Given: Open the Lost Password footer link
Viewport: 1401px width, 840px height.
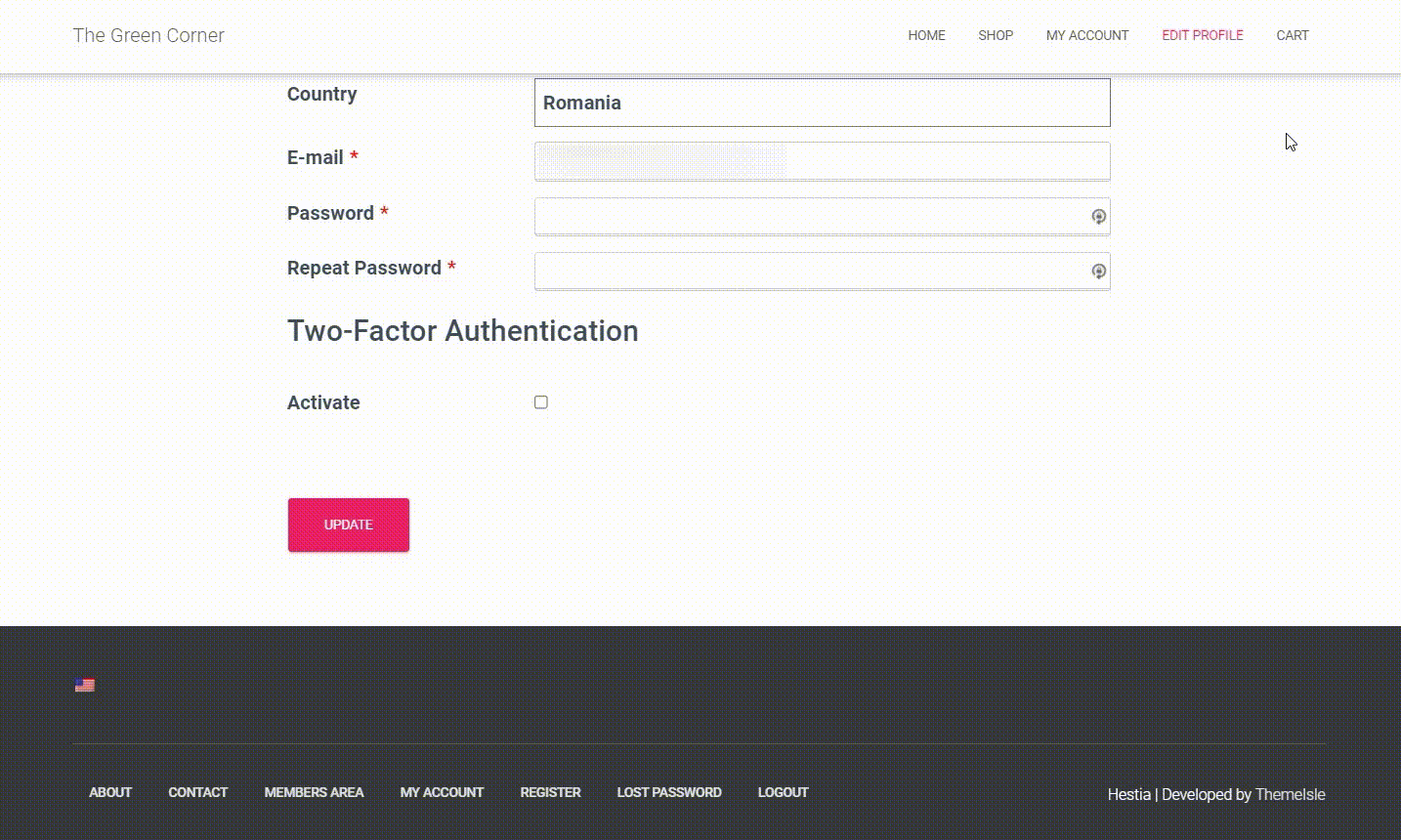Looking at the screenshot, I should pyautogui.click(x=669, y=792).
